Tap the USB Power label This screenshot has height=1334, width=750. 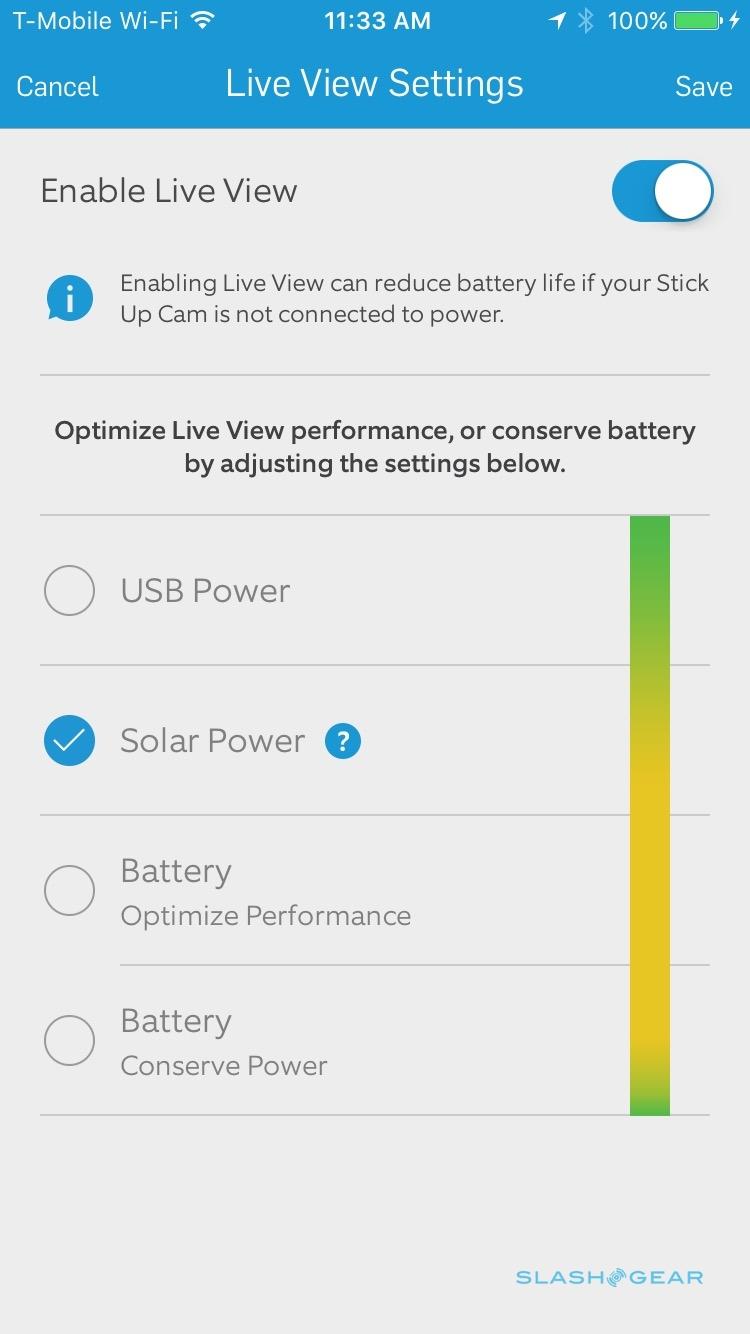[x=205, y=591]
